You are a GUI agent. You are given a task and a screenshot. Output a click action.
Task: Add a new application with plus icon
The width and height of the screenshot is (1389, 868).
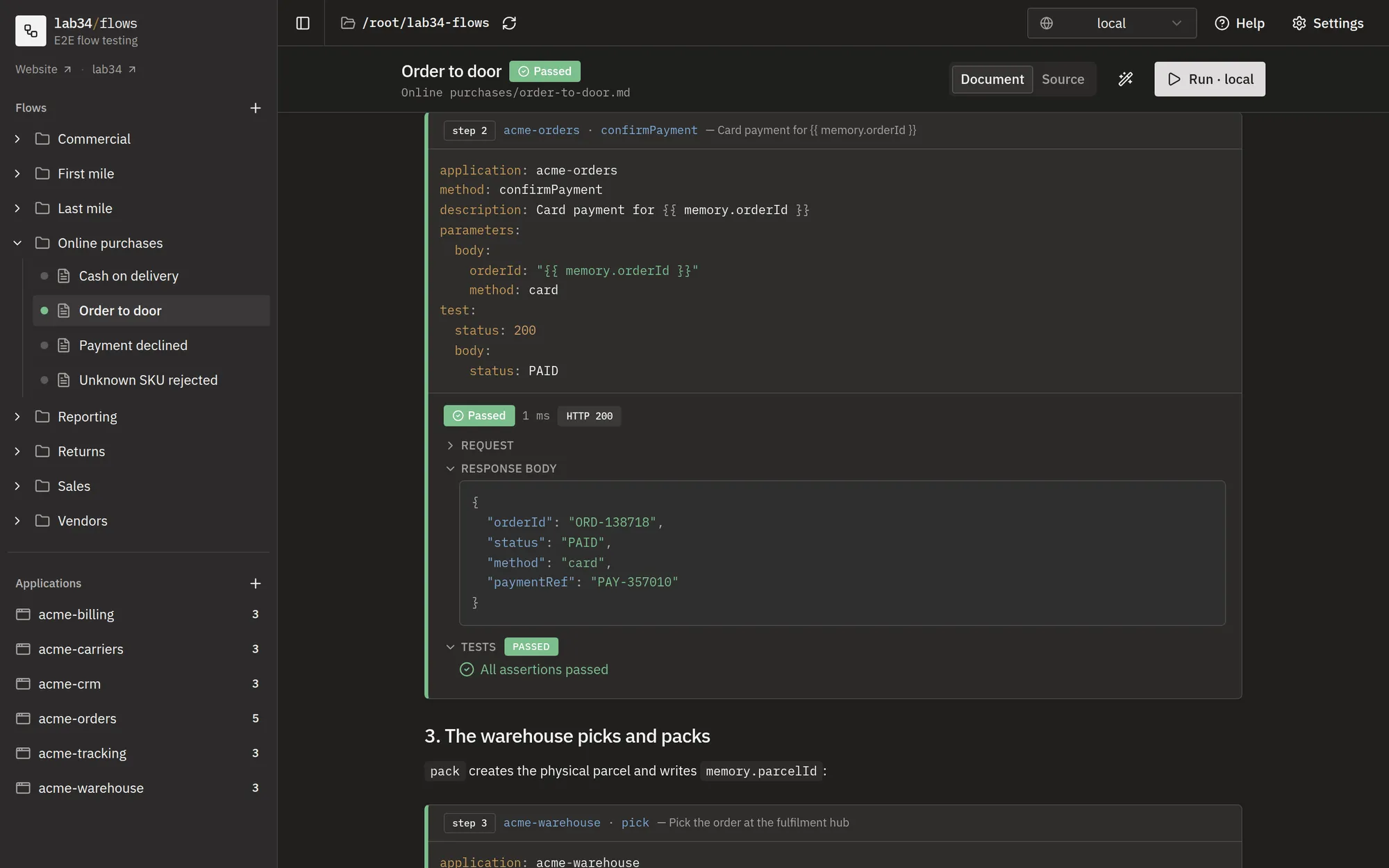click(256, 583)
